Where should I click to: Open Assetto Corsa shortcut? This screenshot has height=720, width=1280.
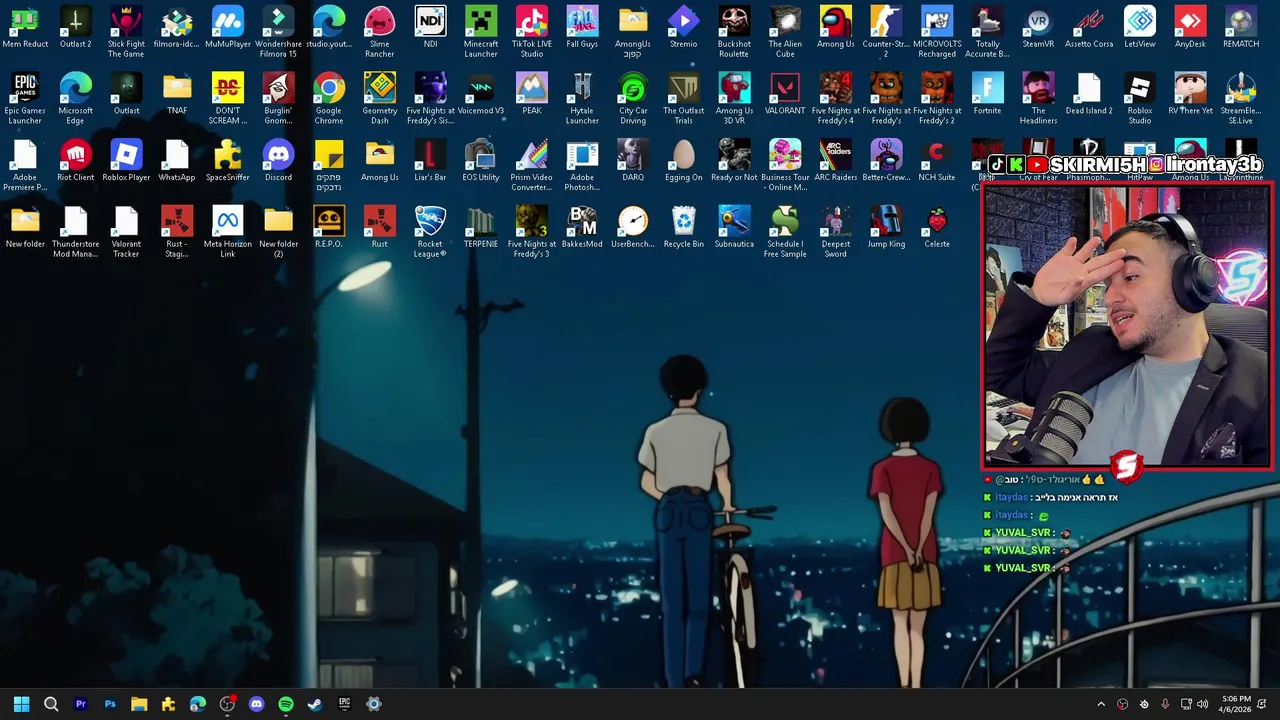1089,28
